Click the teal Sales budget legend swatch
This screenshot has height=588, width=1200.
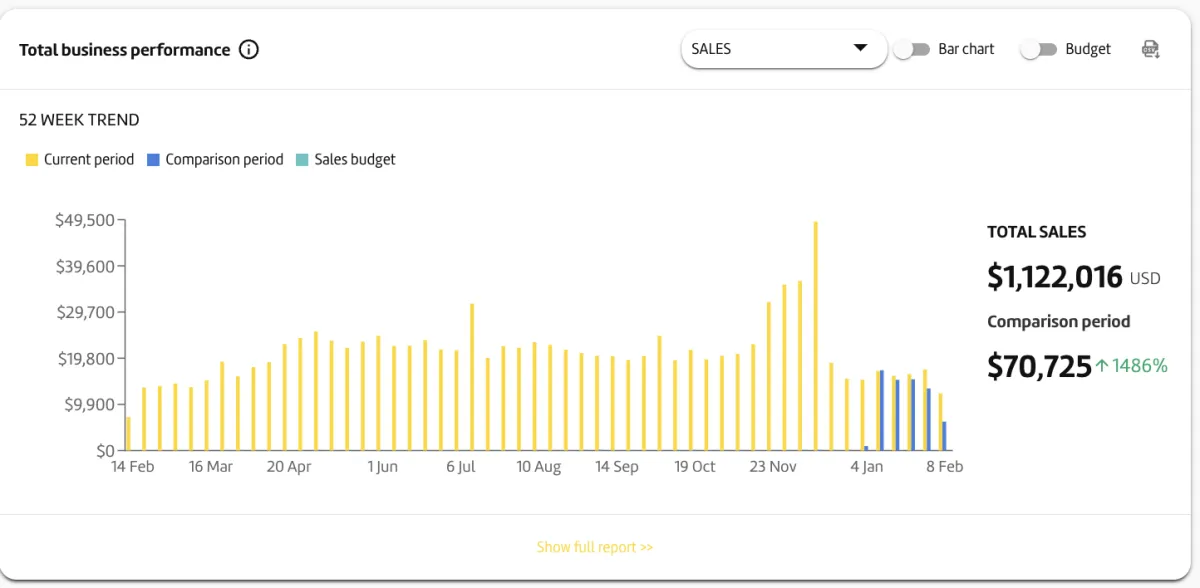(x=302, y=160)
